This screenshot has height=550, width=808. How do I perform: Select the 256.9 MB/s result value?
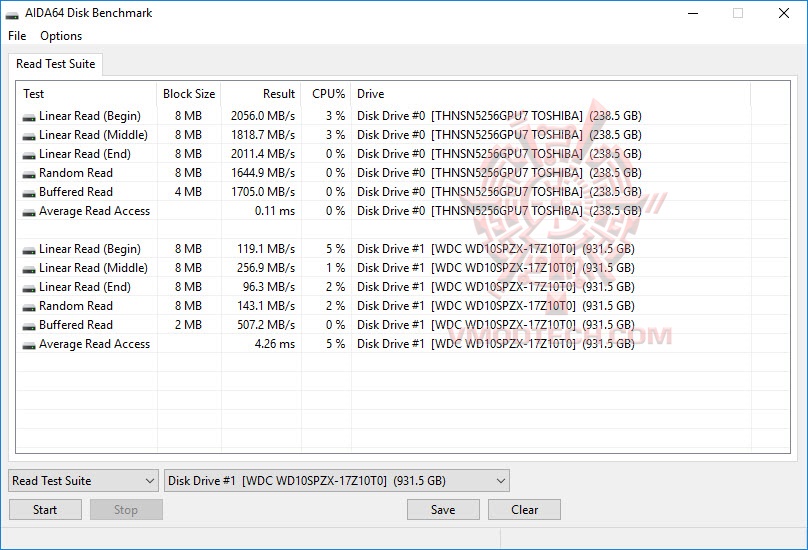tap(266, 268)
